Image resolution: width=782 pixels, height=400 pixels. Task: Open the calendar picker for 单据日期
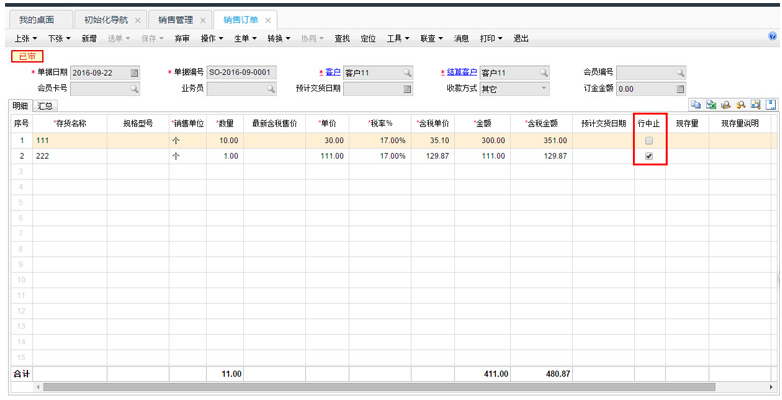pyautogui.click(x=134, y=73)
